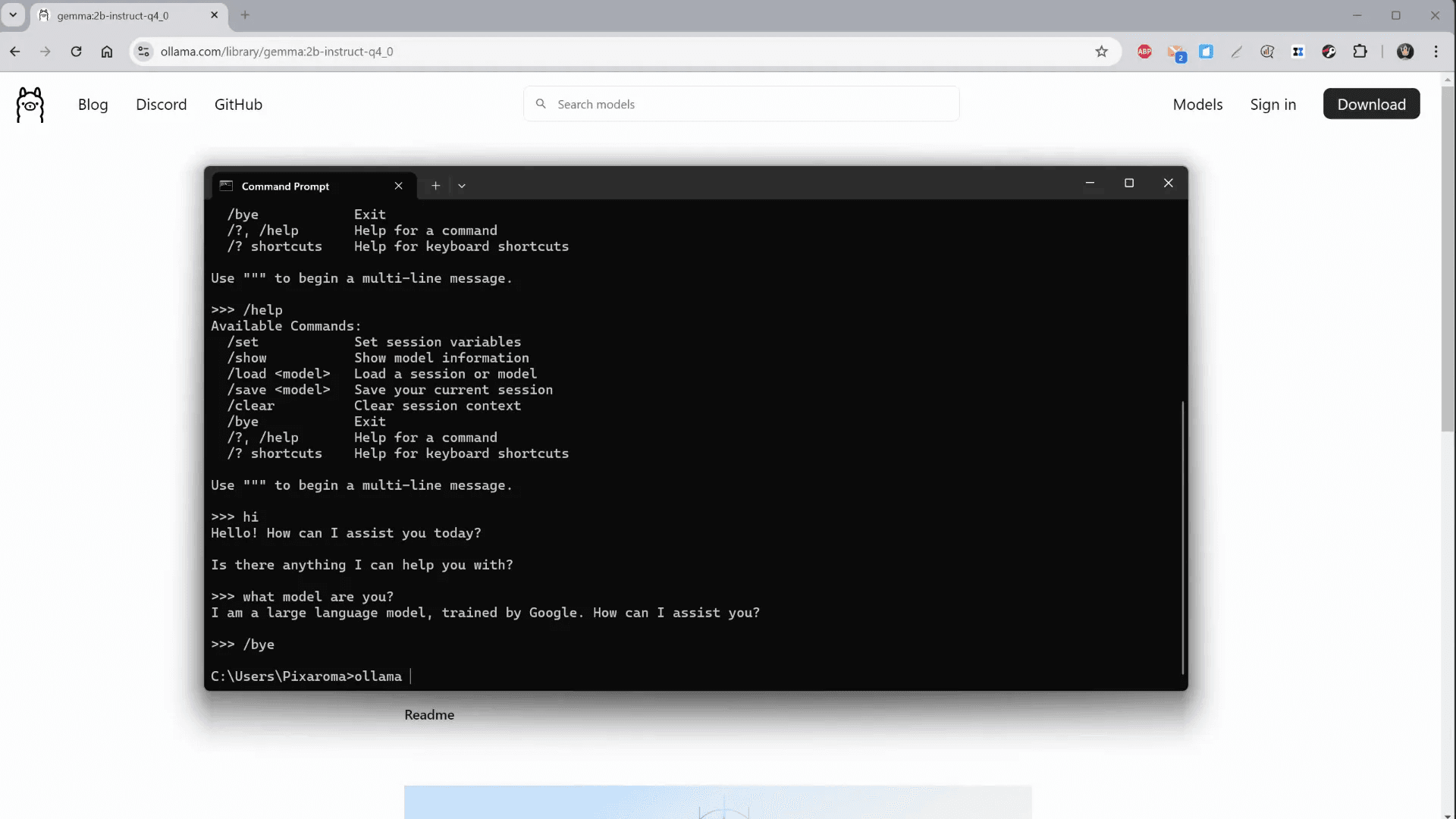Open the Blog link
The image size is (1456, 819).
[x=93, y=105]
